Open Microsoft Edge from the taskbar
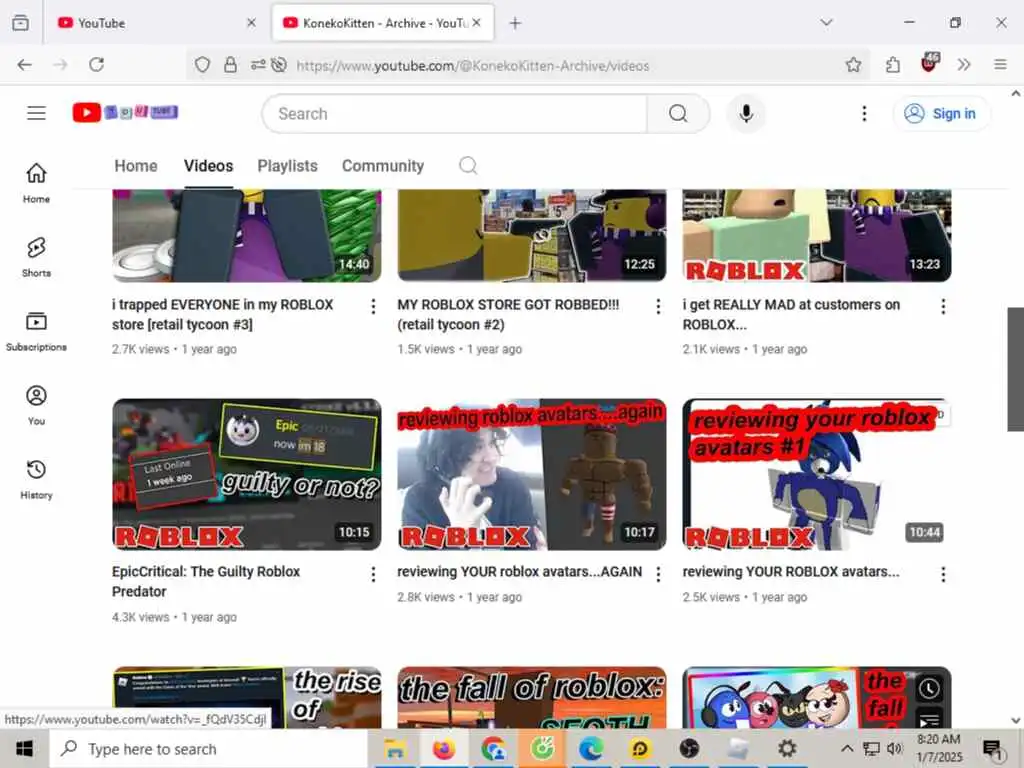Image resolution: width=1024 pixels, height=768 pixels. click(x=591, y=748)
